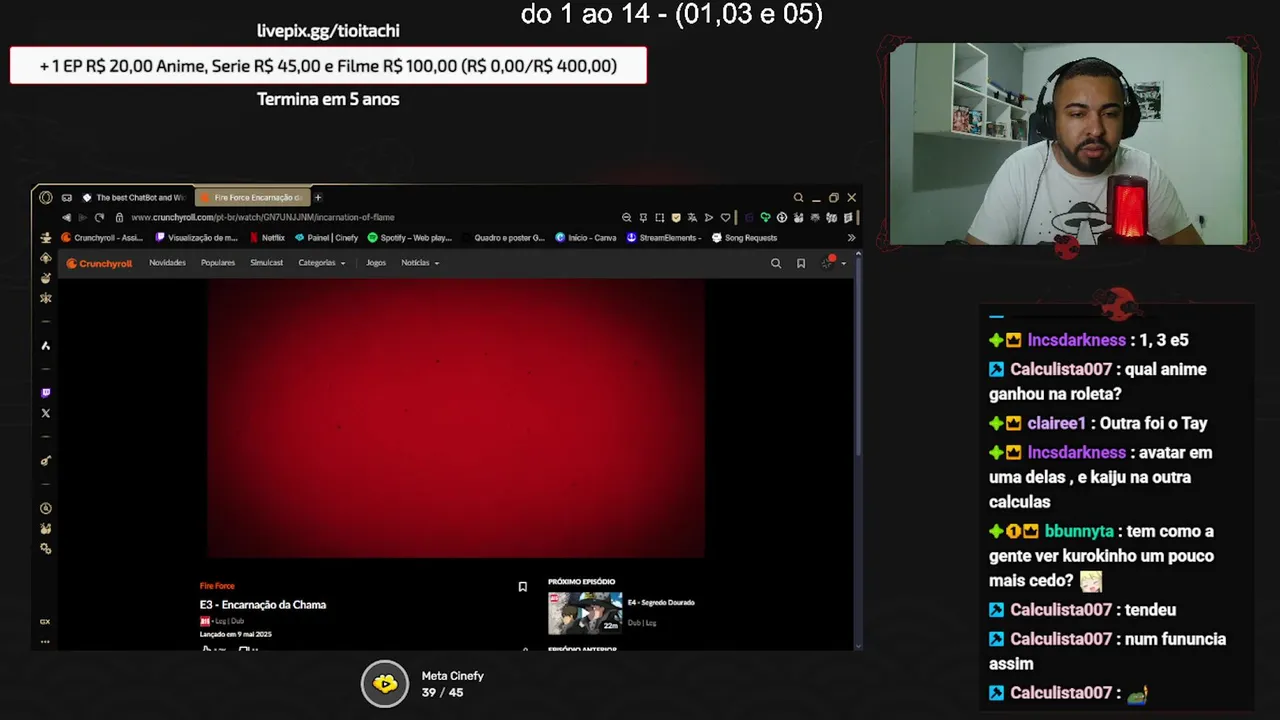This screenshot has height=720, width=1280.
Task: Click the zoom out magnifier icon
Action: [626, 217]
